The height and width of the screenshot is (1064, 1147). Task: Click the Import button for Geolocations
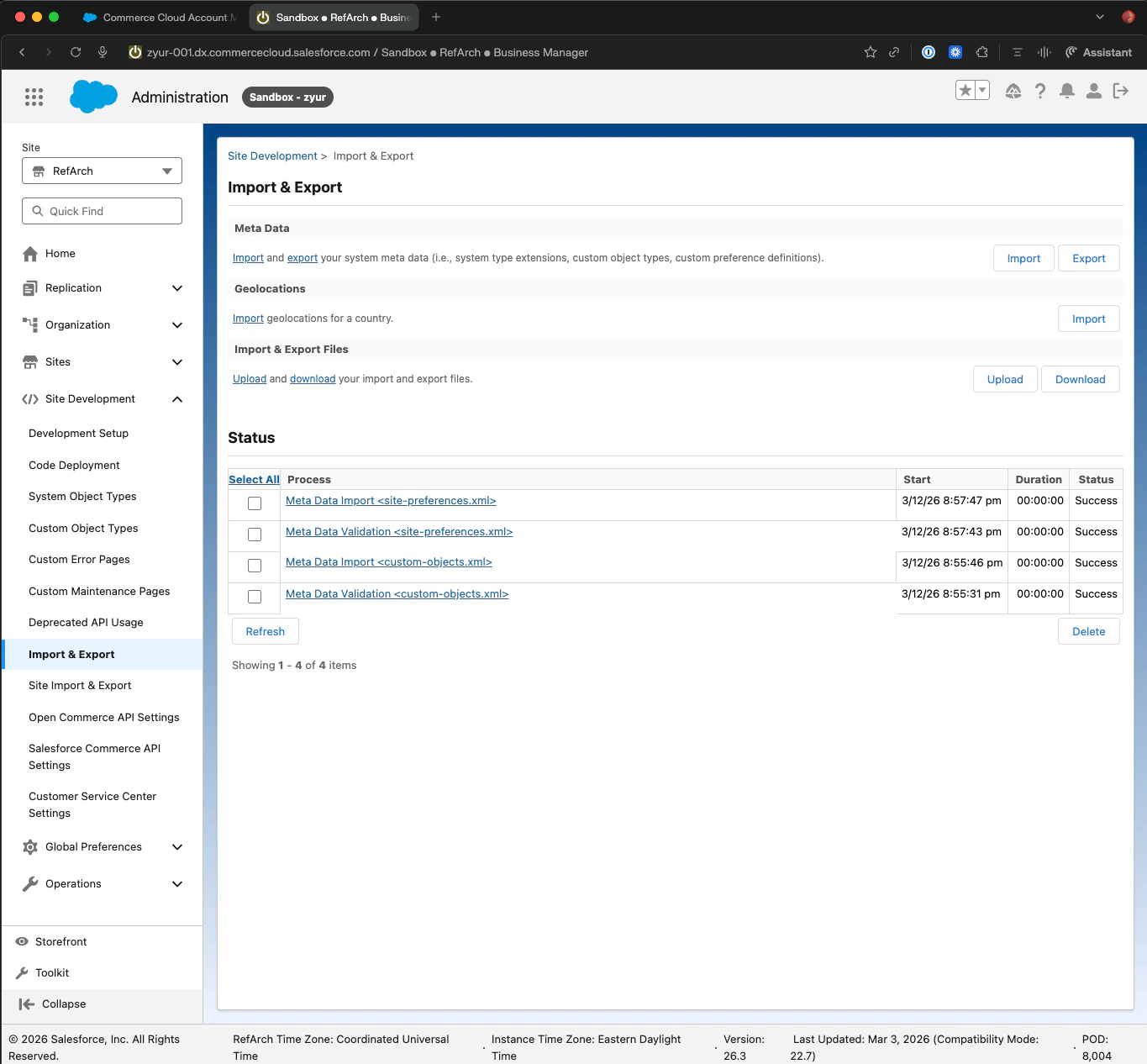(x=1089, y=319)
